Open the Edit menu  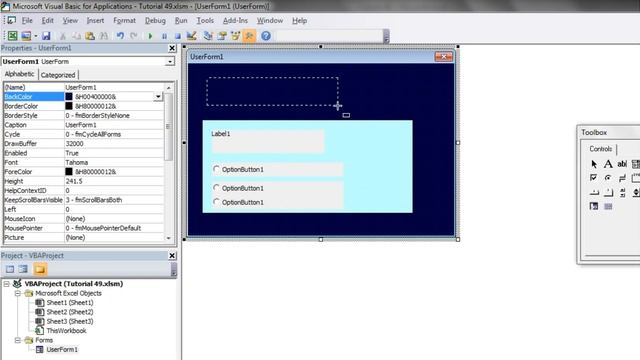[x=47, y=20]
